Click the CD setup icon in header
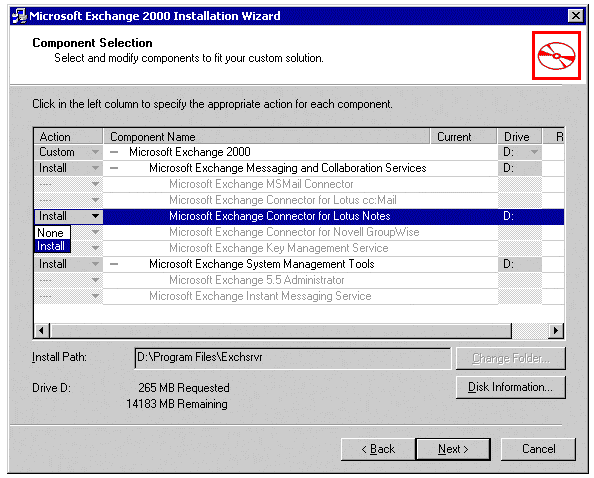 tap(556, 56)
